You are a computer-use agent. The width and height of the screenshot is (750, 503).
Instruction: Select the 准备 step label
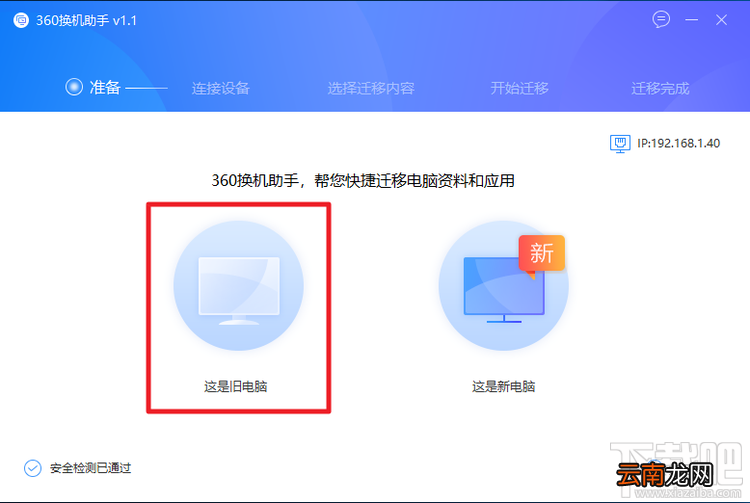coord(105,87)
